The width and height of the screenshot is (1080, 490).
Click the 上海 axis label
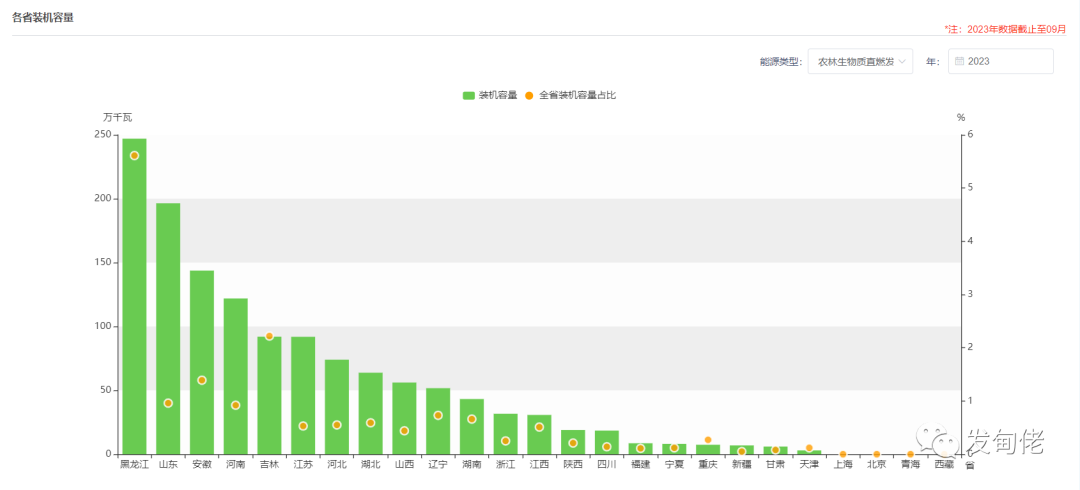click(843, 465)
